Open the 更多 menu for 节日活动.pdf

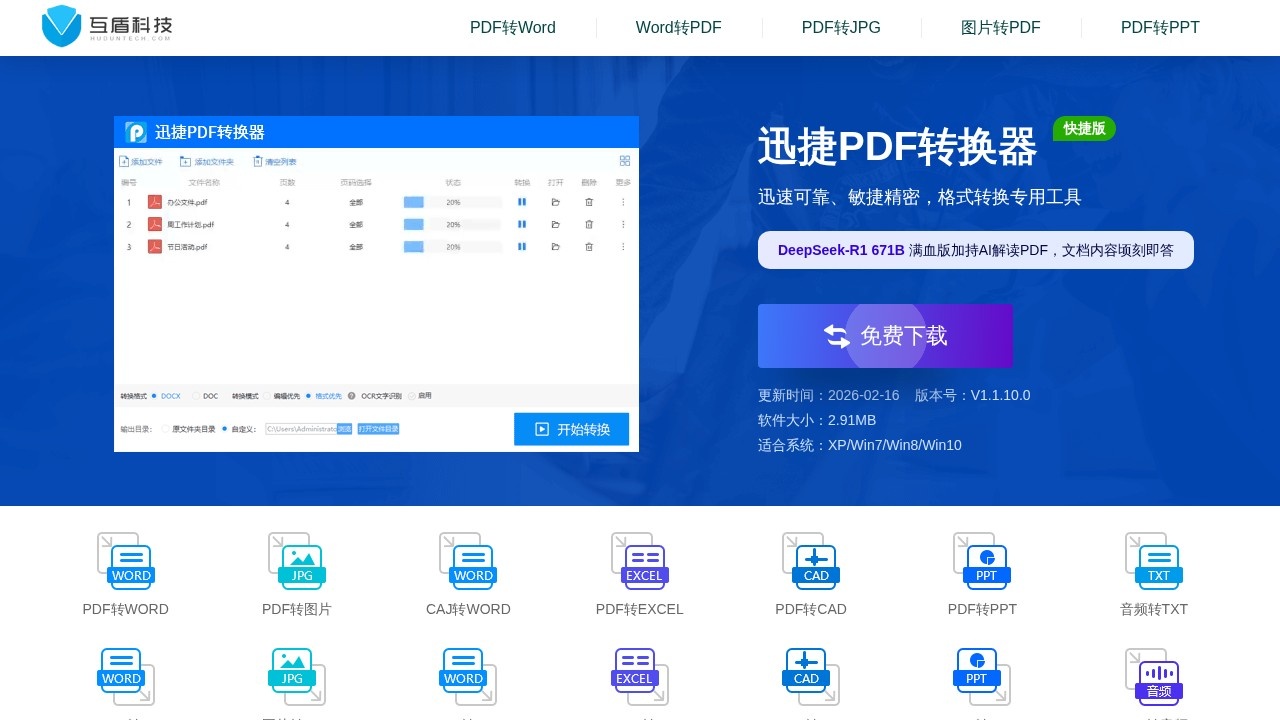click(x=622, y=247)
